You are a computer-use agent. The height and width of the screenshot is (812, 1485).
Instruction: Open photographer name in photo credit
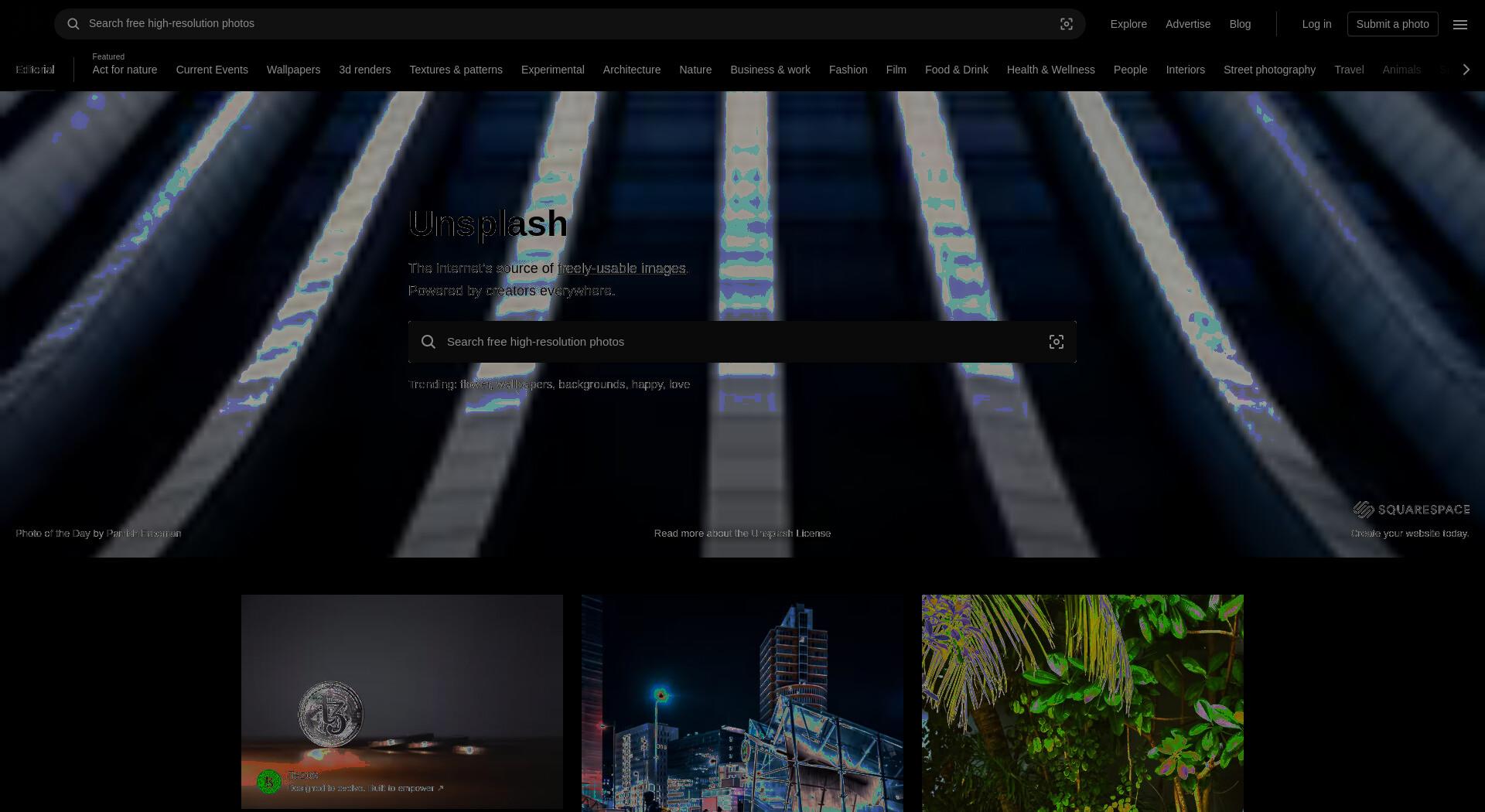click(144, 534)
